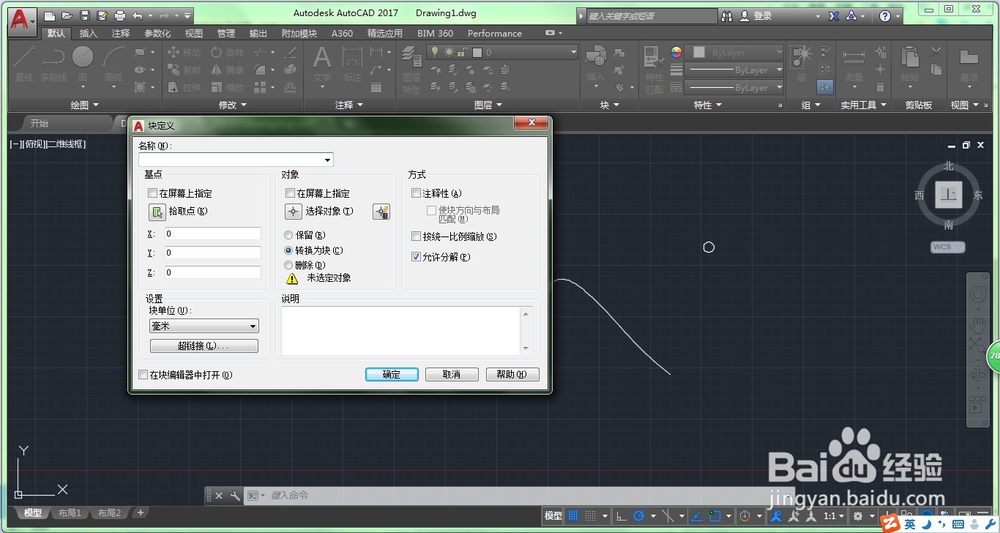
Task: Expand the 修改 panel dropdown
Action: [x=233, y=105]
